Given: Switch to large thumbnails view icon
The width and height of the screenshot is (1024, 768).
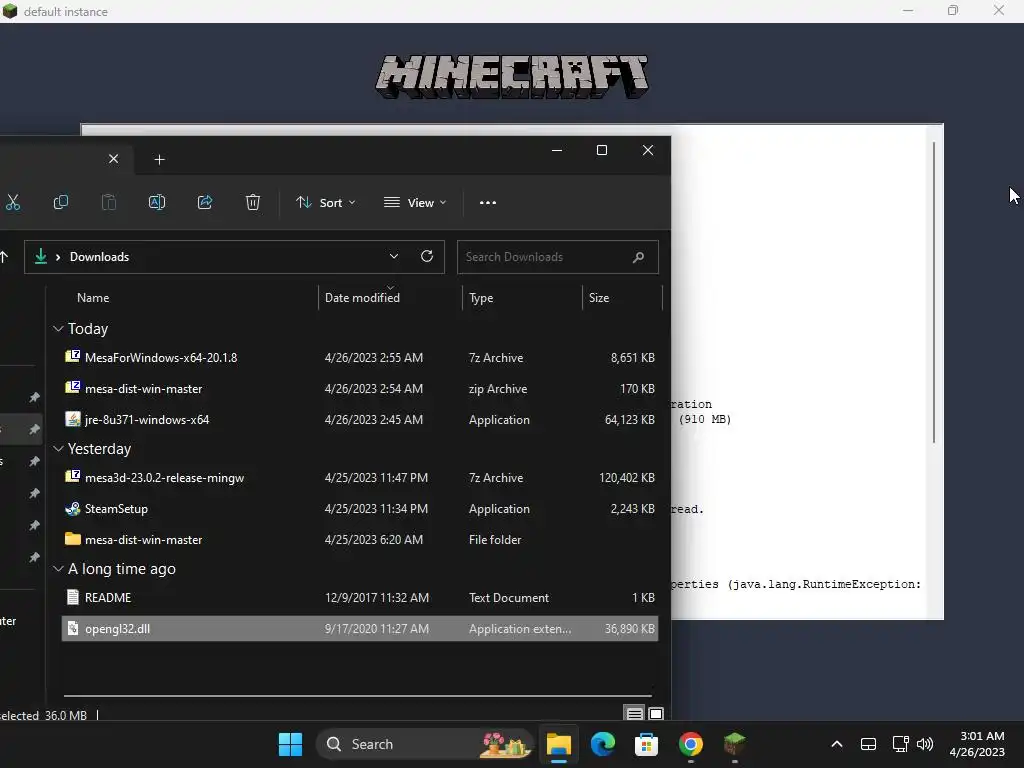Looking at the screenshot, I should pyautogui.click(x=656, y=714).
